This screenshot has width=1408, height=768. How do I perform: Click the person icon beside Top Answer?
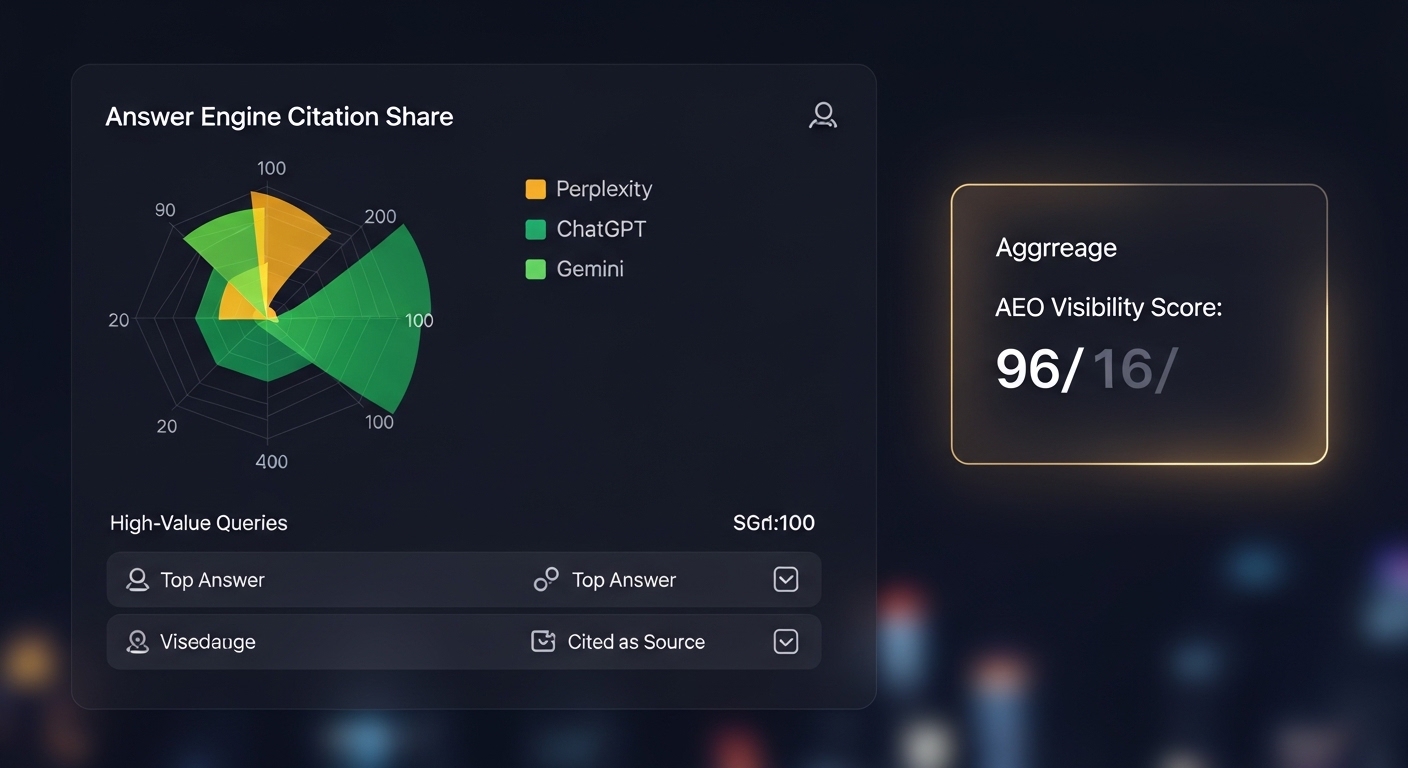click(x=137, y=580)
